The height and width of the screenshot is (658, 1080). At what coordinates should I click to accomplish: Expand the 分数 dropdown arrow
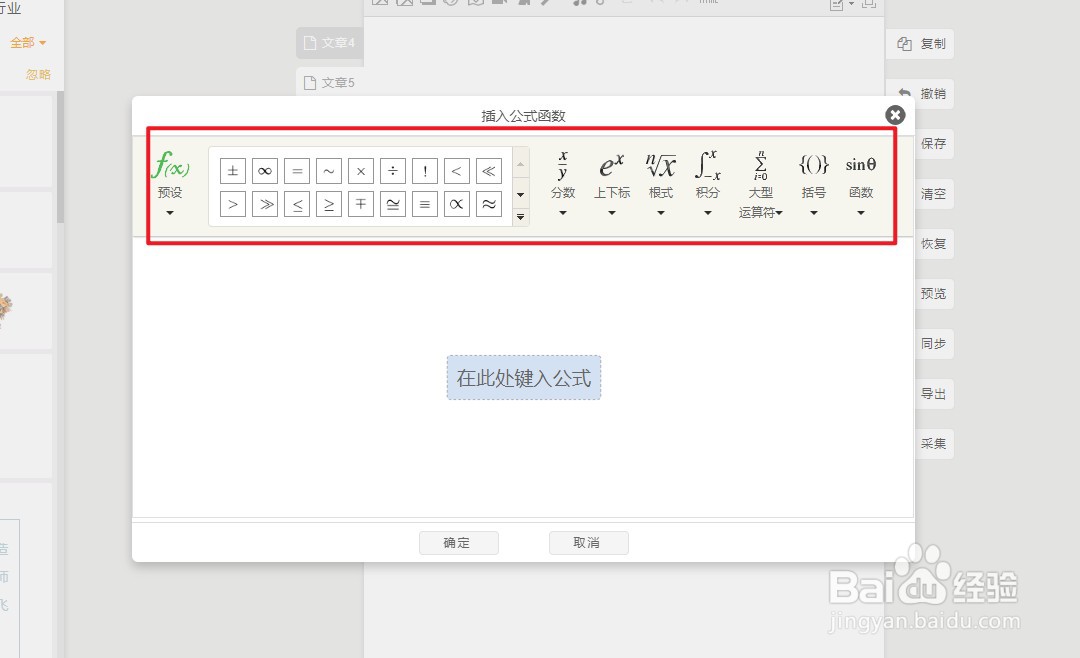[563, 214]
